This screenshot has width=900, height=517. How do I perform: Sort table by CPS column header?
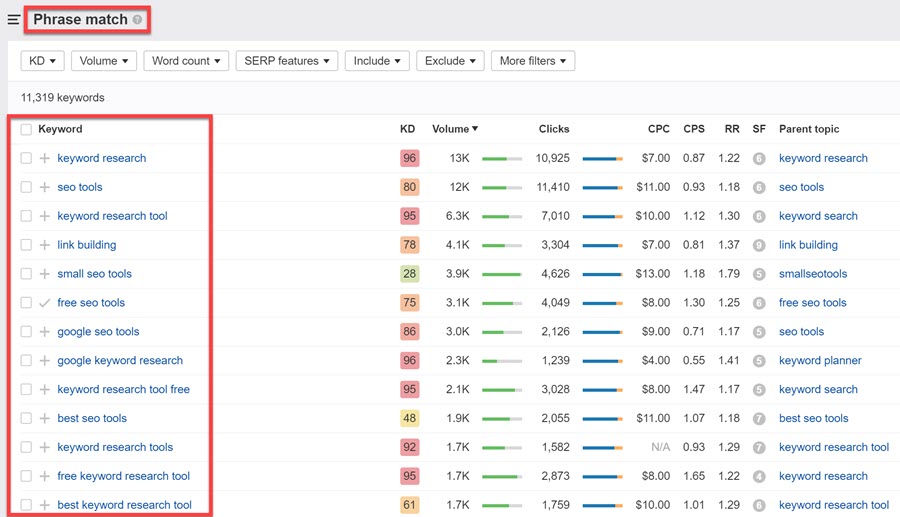[x=694, y=129]
